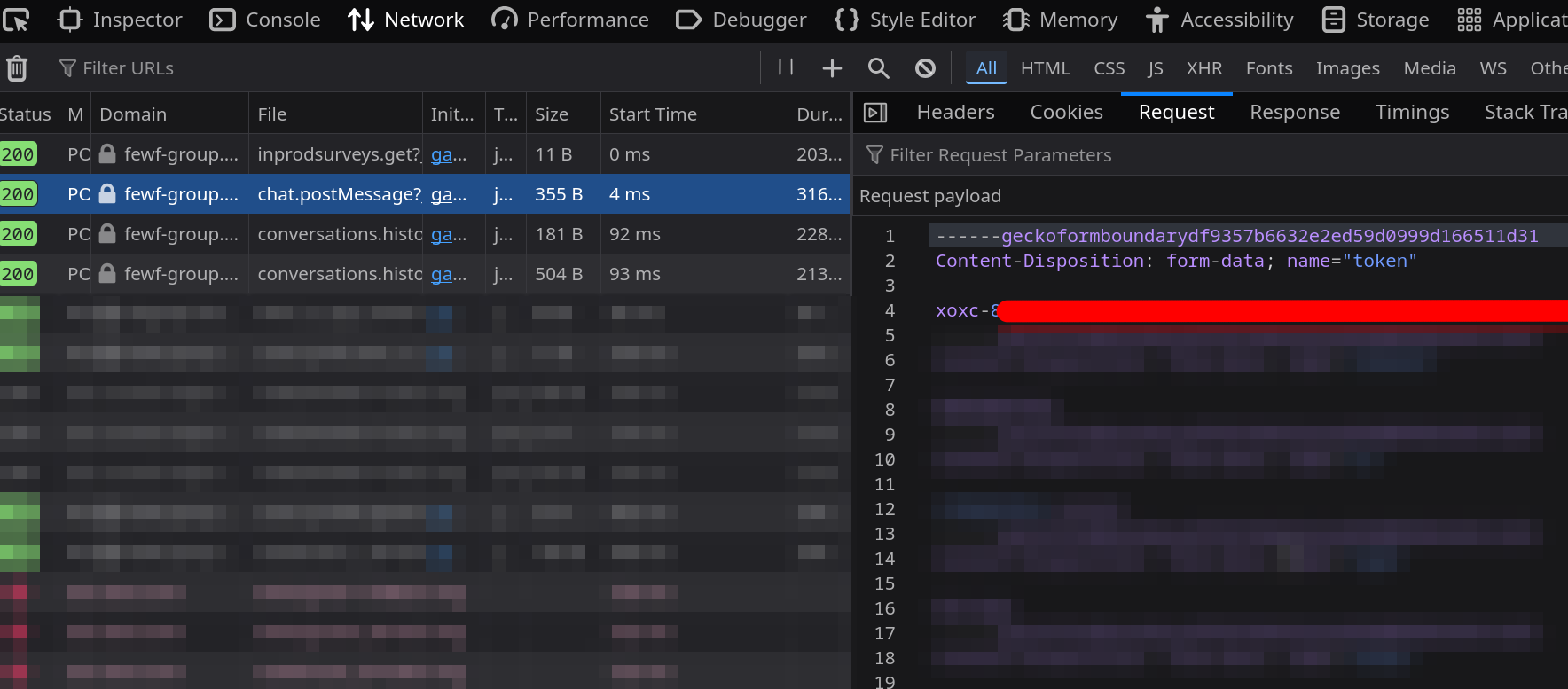1568x689 pixels.
Task: Focus Filter Request Parameters field
Action: (1211, 155)
